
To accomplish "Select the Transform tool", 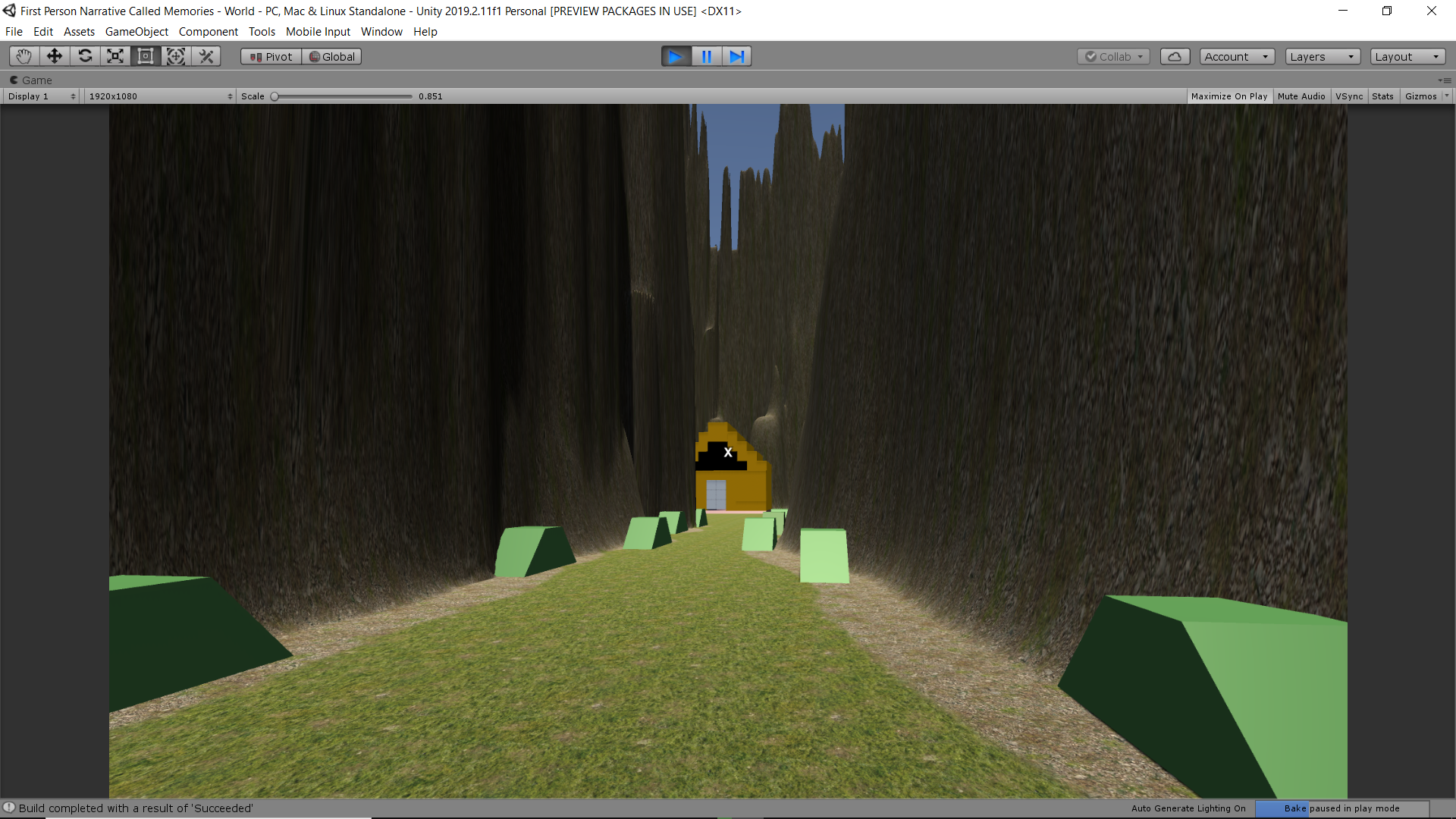I will (176, 56).
